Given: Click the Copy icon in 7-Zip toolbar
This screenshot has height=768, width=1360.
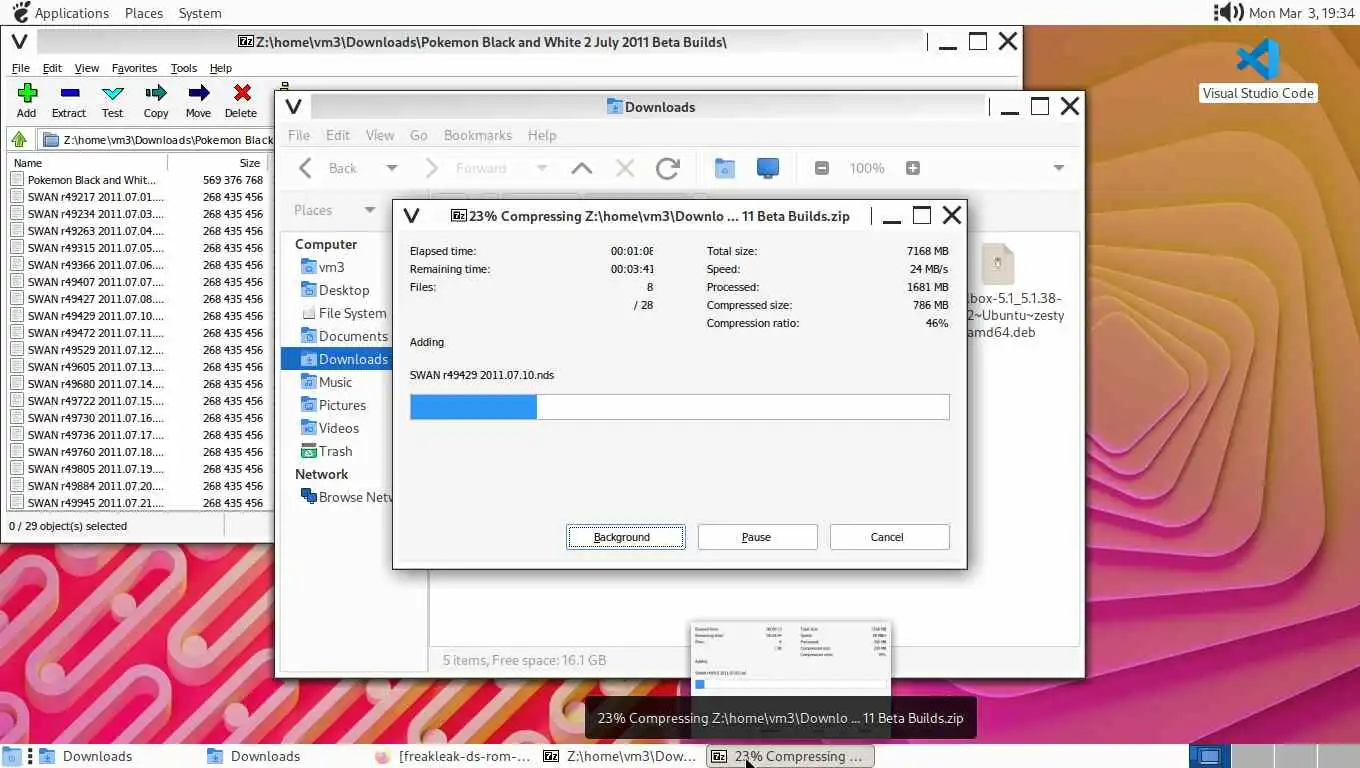Looking at the screenshot, I should pyautogui.click(x=156, y=93).
